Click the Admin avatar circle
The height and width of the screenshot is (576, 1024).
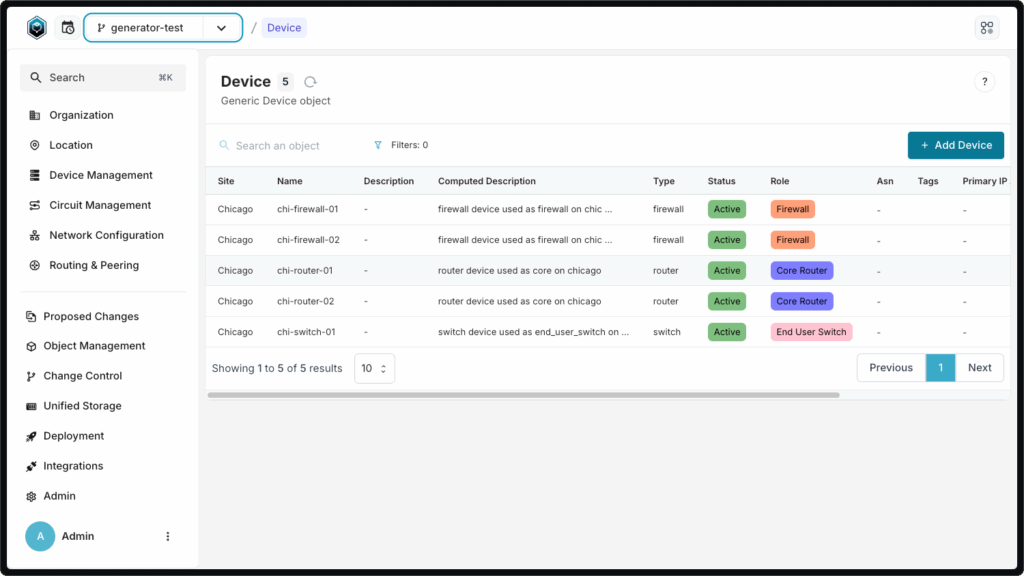click(x=40, y=537)
